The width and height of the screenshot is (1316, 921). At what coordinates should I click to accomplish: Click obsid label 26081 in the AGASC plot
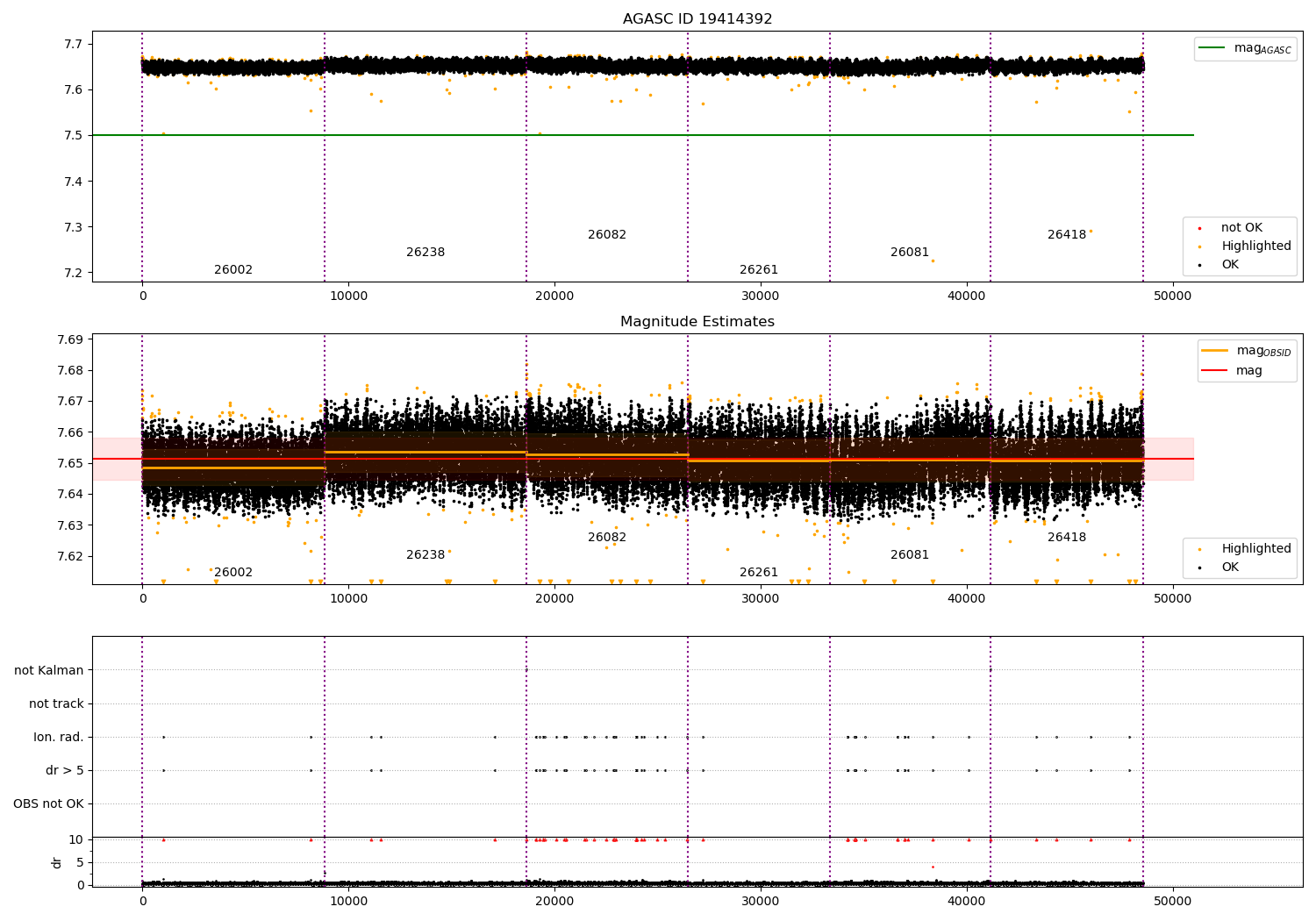pos(910,253)
